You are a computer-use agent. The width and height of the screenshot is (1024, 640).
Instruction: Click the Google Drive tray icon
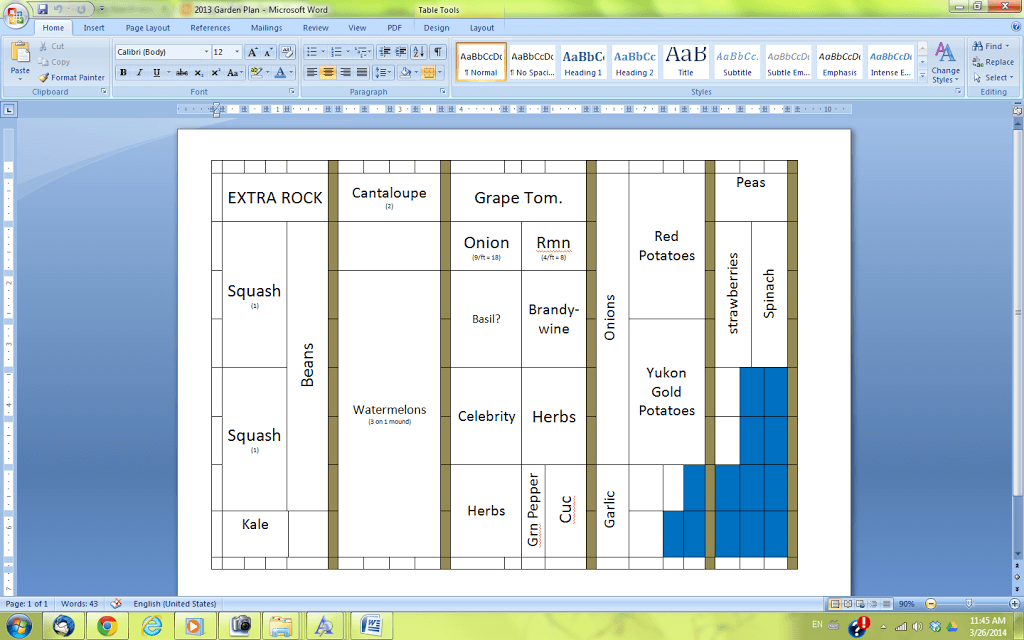[952, 626]
